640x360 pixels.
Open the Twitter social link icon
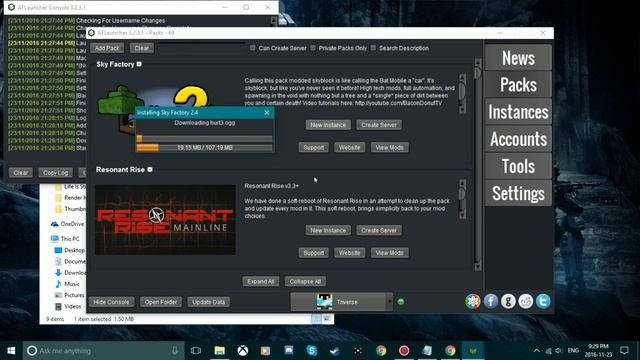[x=543, y=302]
